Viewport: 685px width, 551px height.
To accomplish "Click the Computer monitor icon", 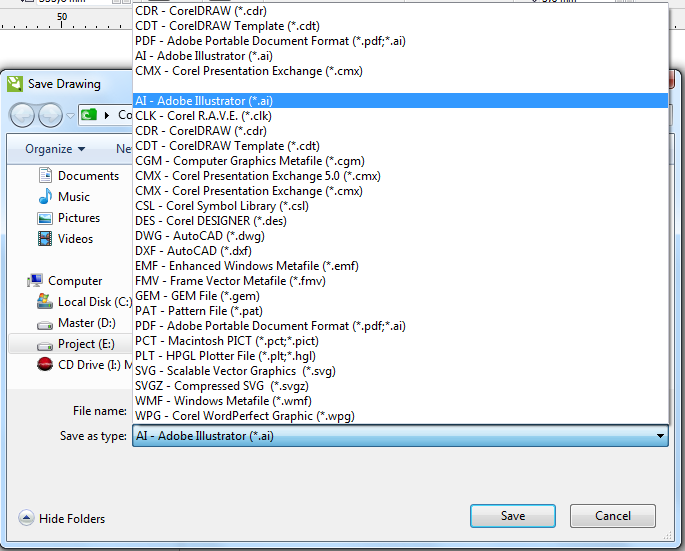I will tap(35, 280).
